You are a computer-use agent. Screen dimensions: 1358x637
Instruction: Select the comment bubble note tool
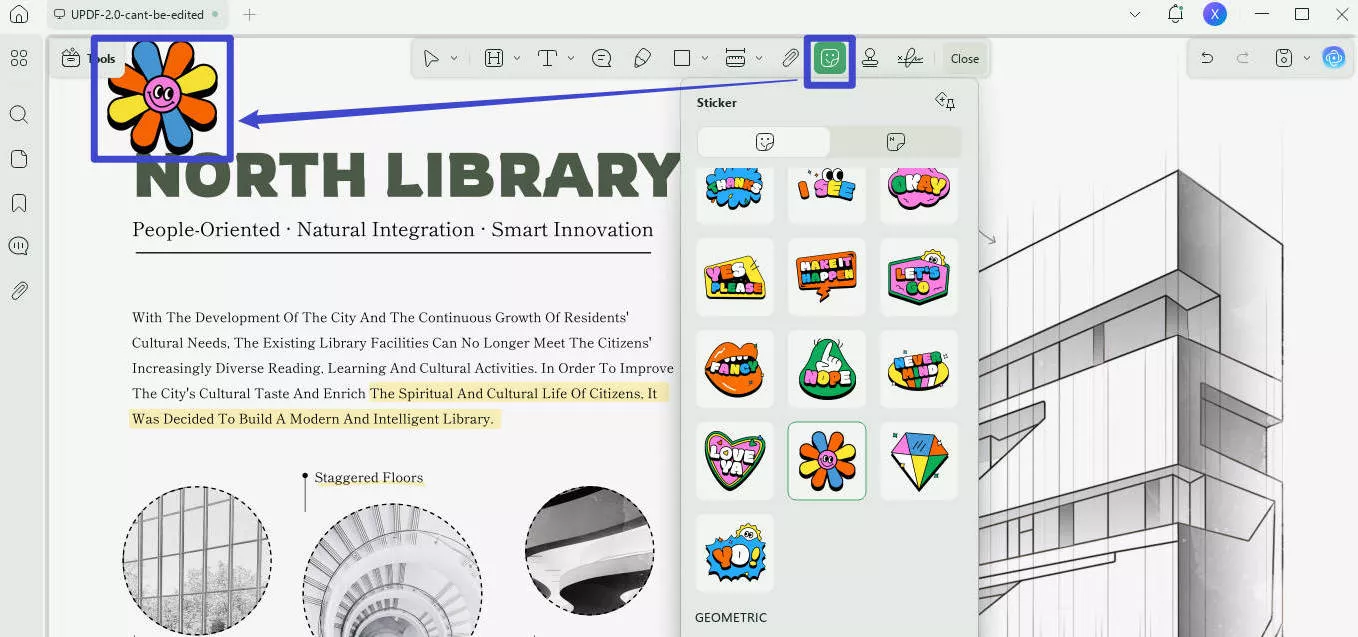[x=602, y=58]
